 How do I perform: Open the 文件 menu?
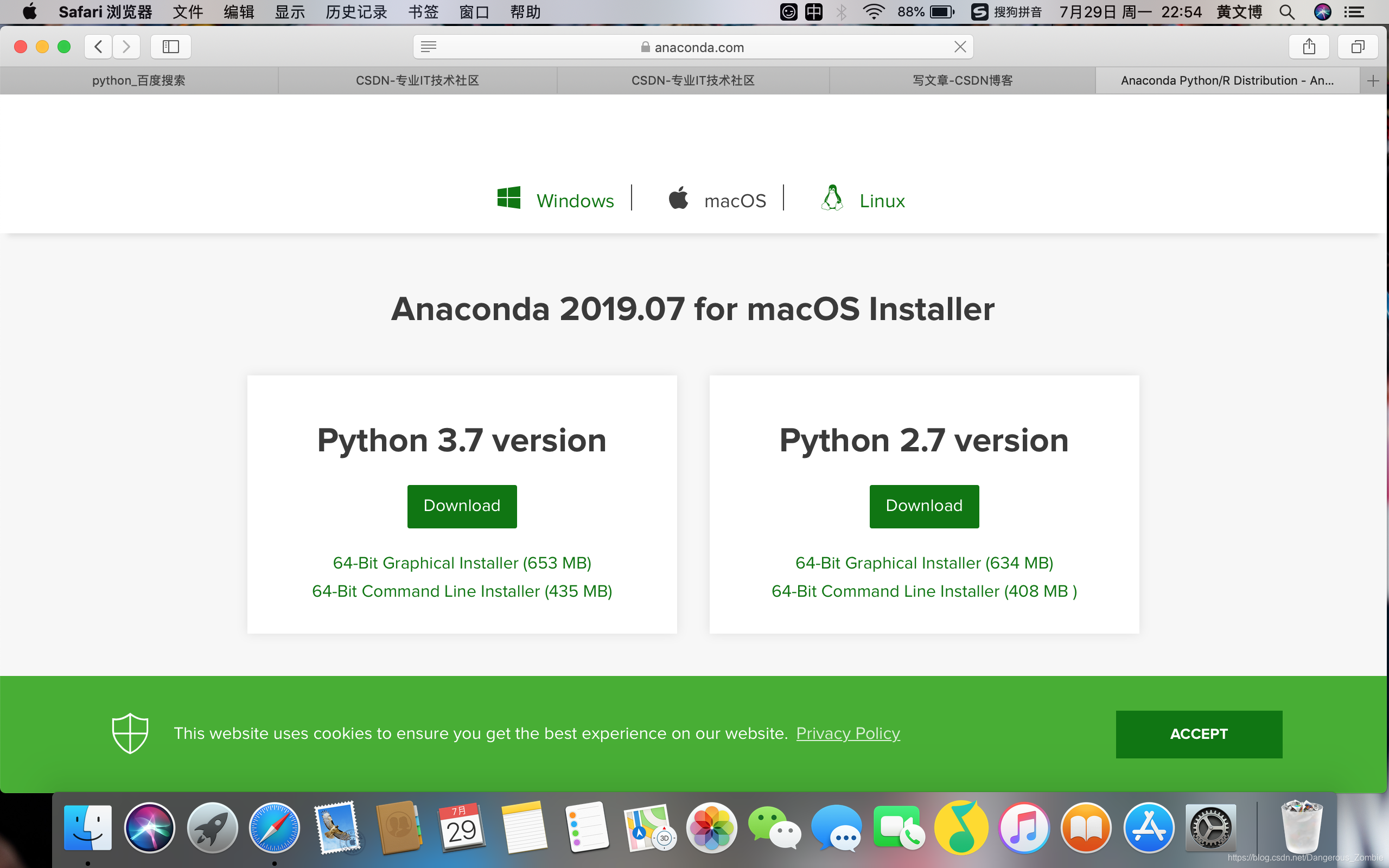(188, 11)
